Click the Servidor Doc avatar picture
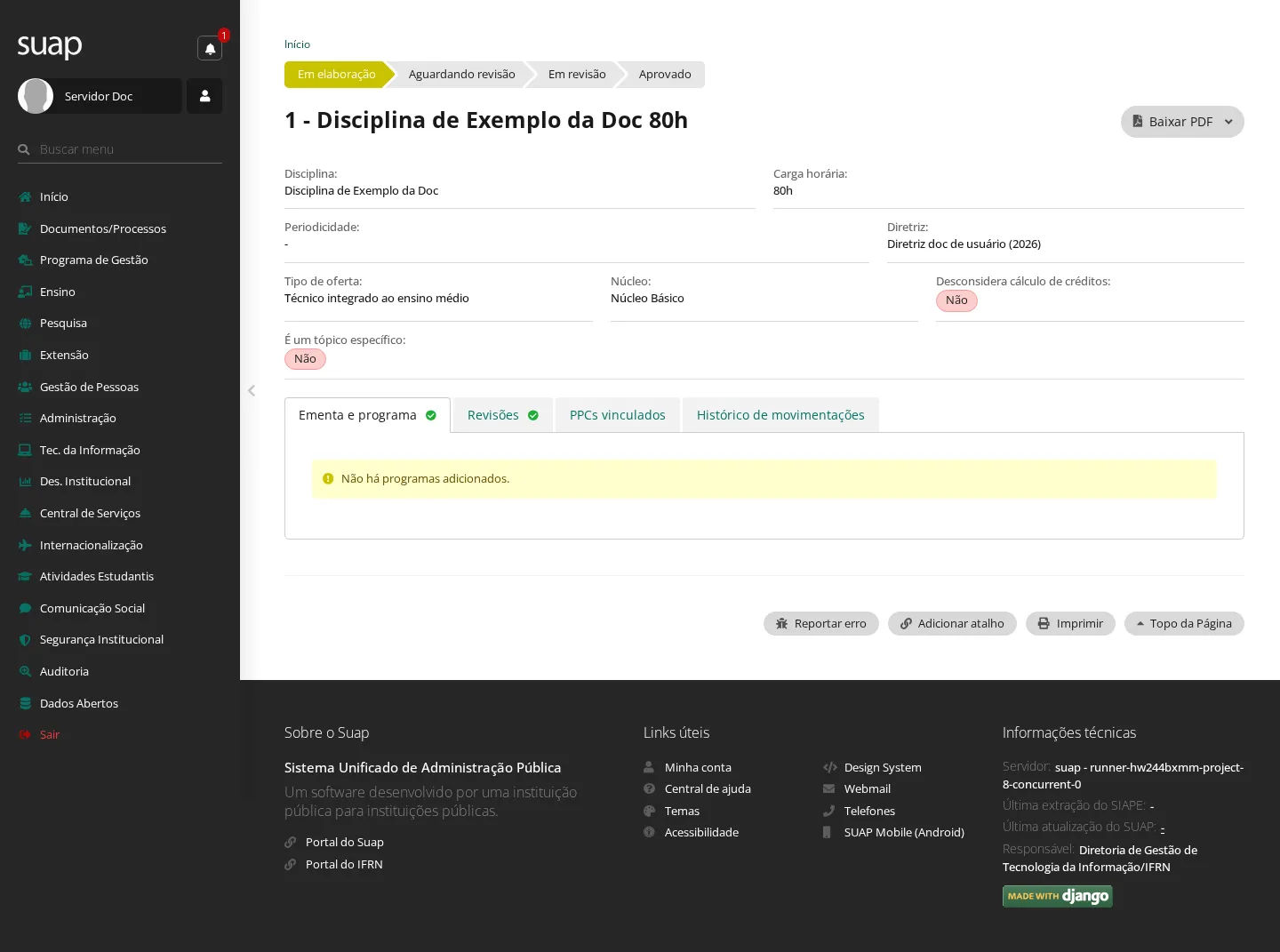Viewport: 1280px width, 952px height. click(36, 96)
